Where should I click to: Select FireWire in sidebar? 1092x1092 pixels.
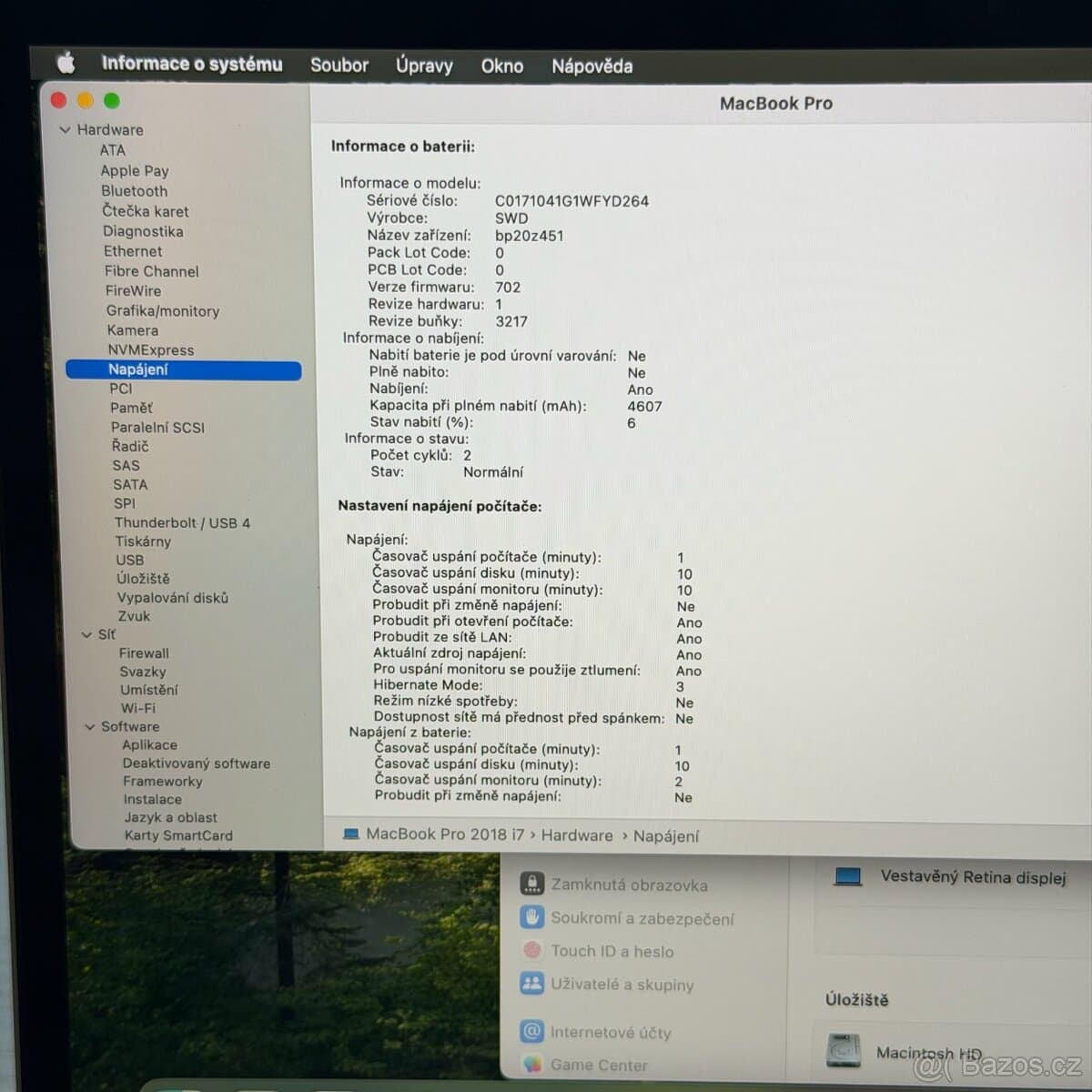[x=133, y=291]
